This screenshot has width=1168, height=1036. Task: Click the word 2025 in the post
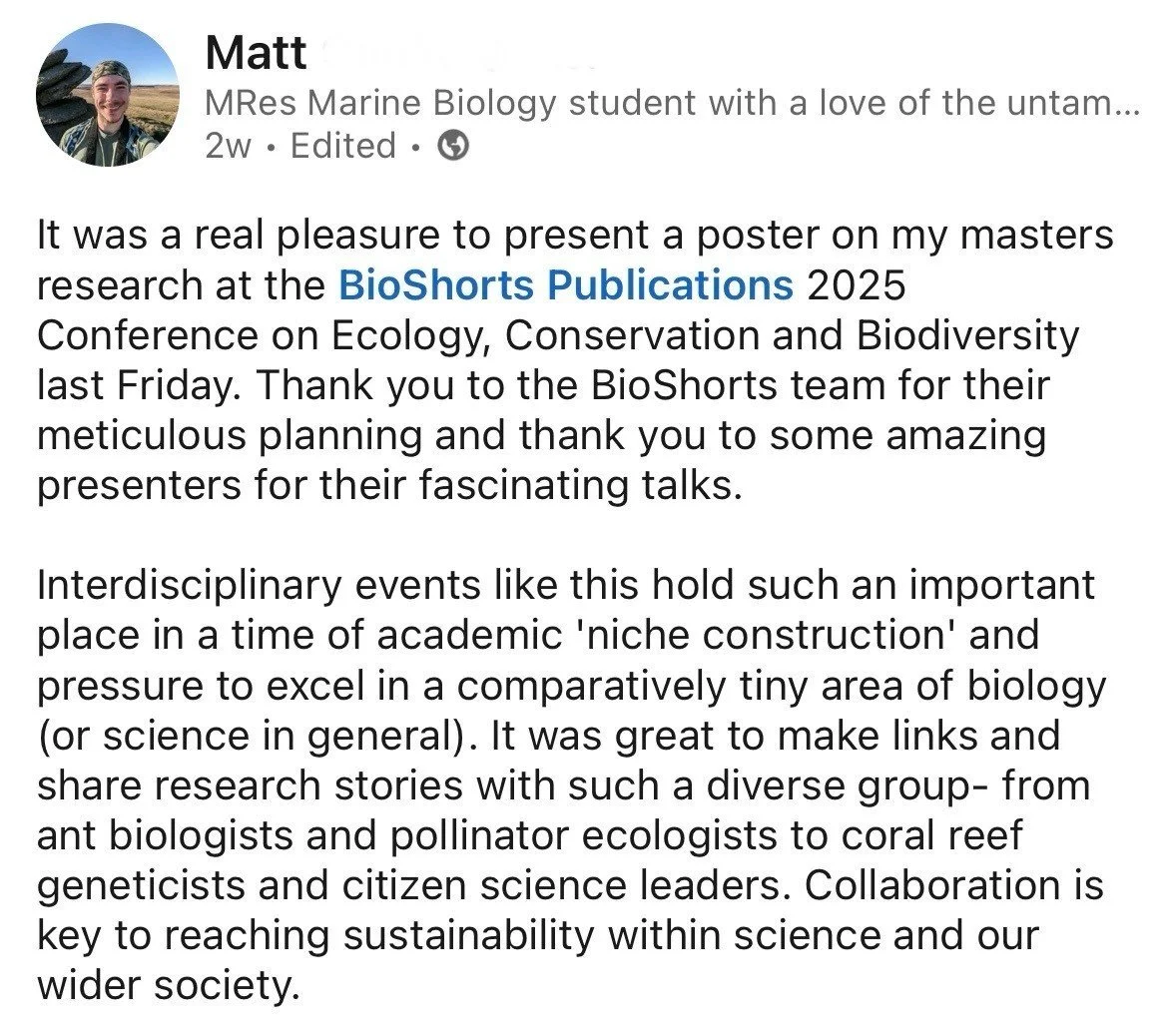coord(856,285)
